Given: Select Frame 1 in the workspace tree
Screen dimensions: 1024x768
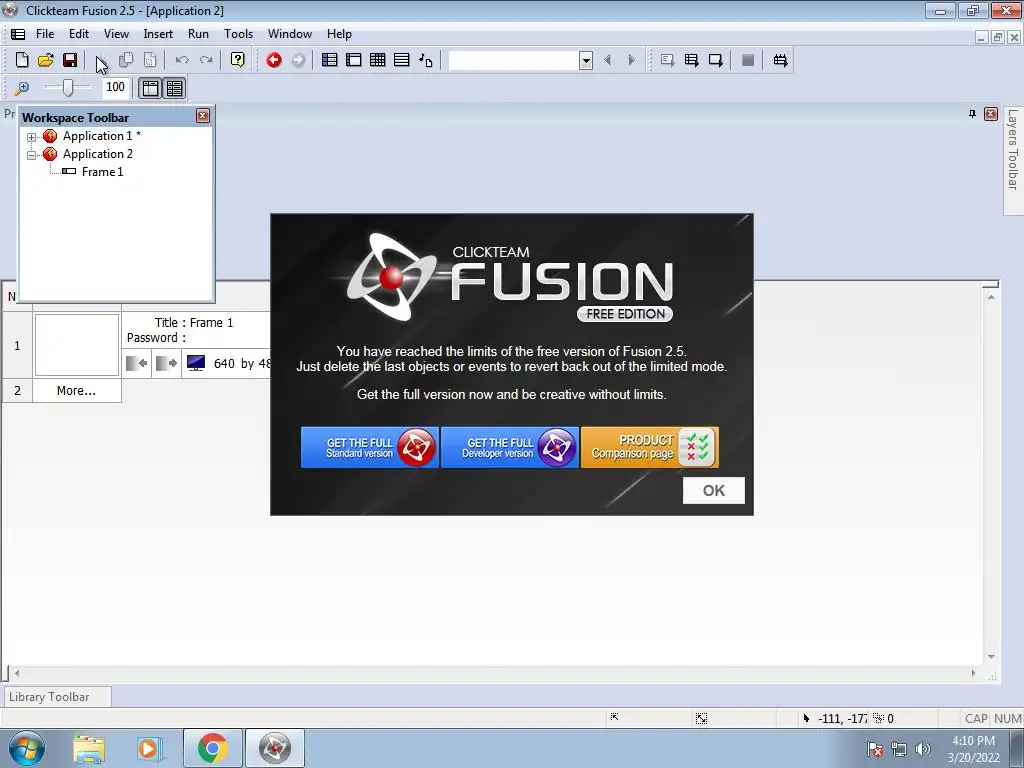Looking at the screenshot, I should click(102, 172).
